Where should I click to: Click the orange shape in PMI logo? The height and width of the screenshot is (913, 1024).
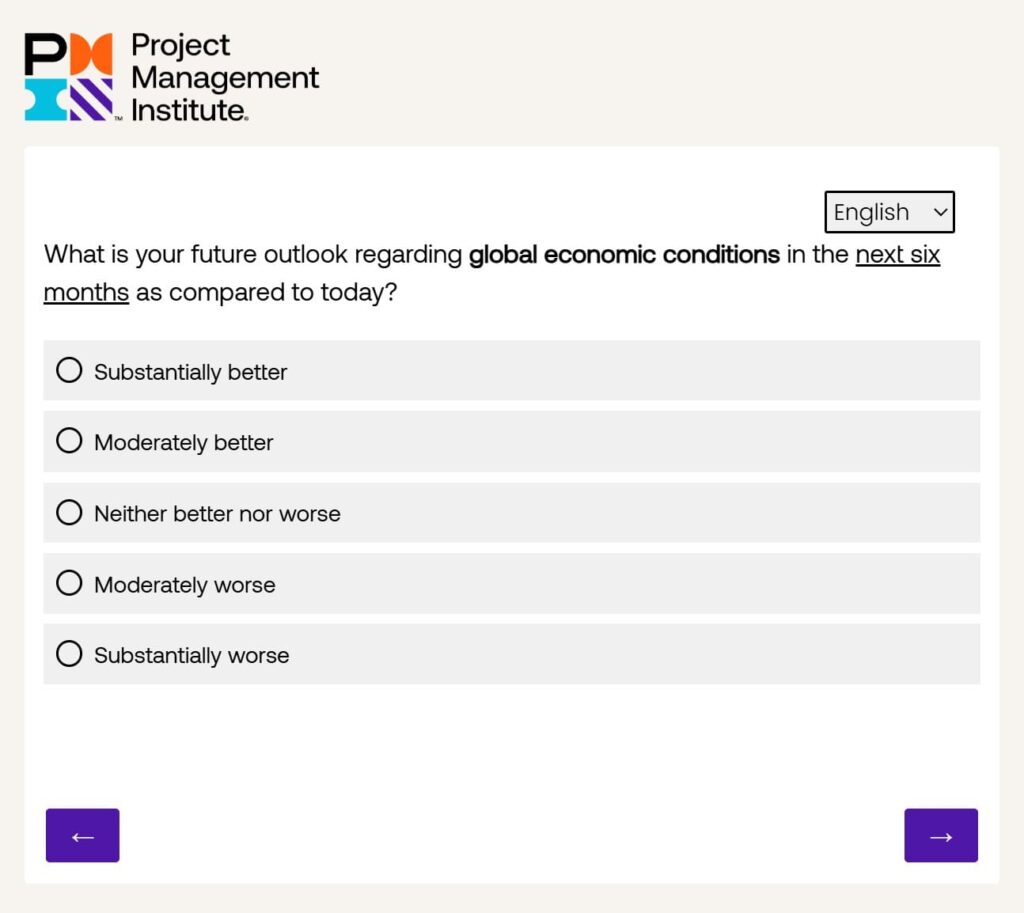point(91,54)
